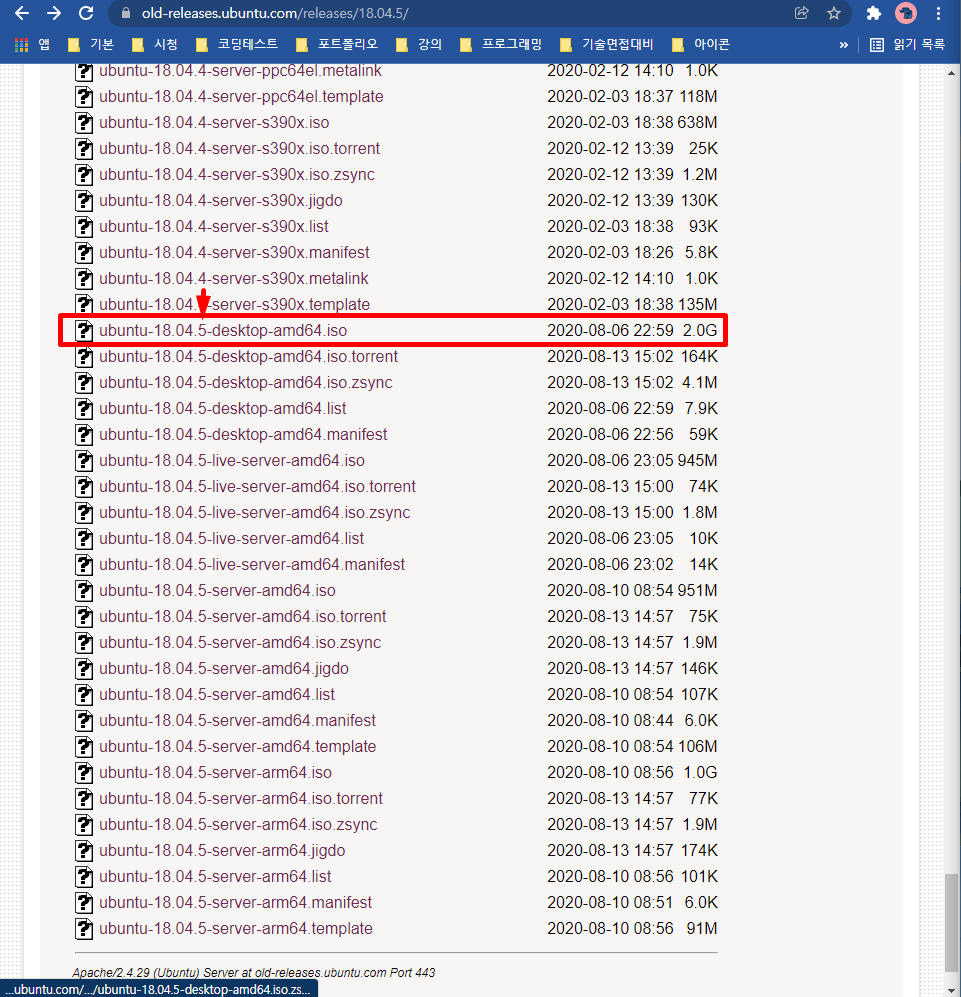
Task: Download ubuntu-18.04.5-desktop-amd64.iso
Action: pos(223,331)
